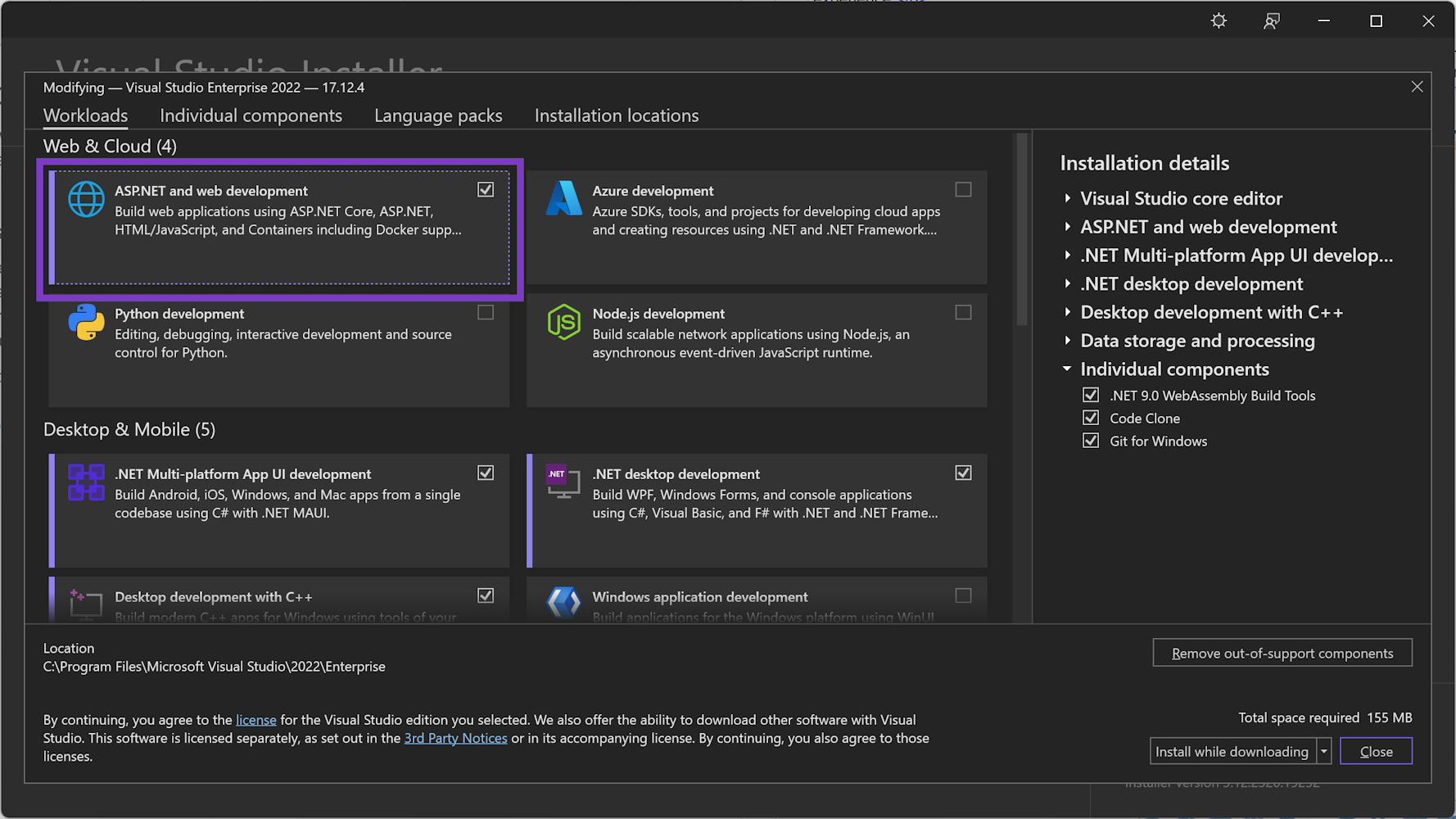
Task: Click the ASP.NET globe icon
Action: (x=86, y=199)
